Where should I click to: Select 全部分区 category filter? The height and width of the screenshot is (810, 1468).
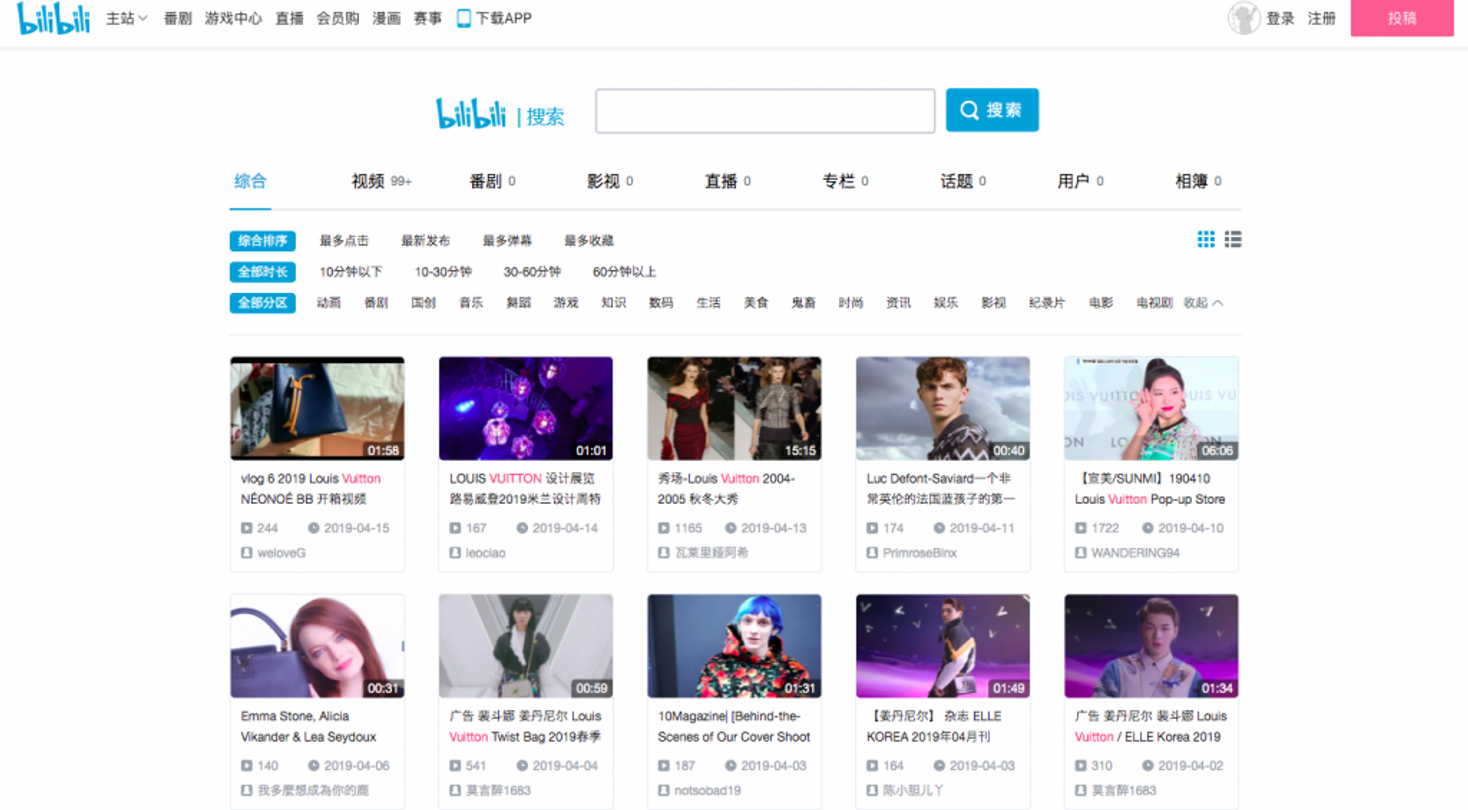point(262,303)
